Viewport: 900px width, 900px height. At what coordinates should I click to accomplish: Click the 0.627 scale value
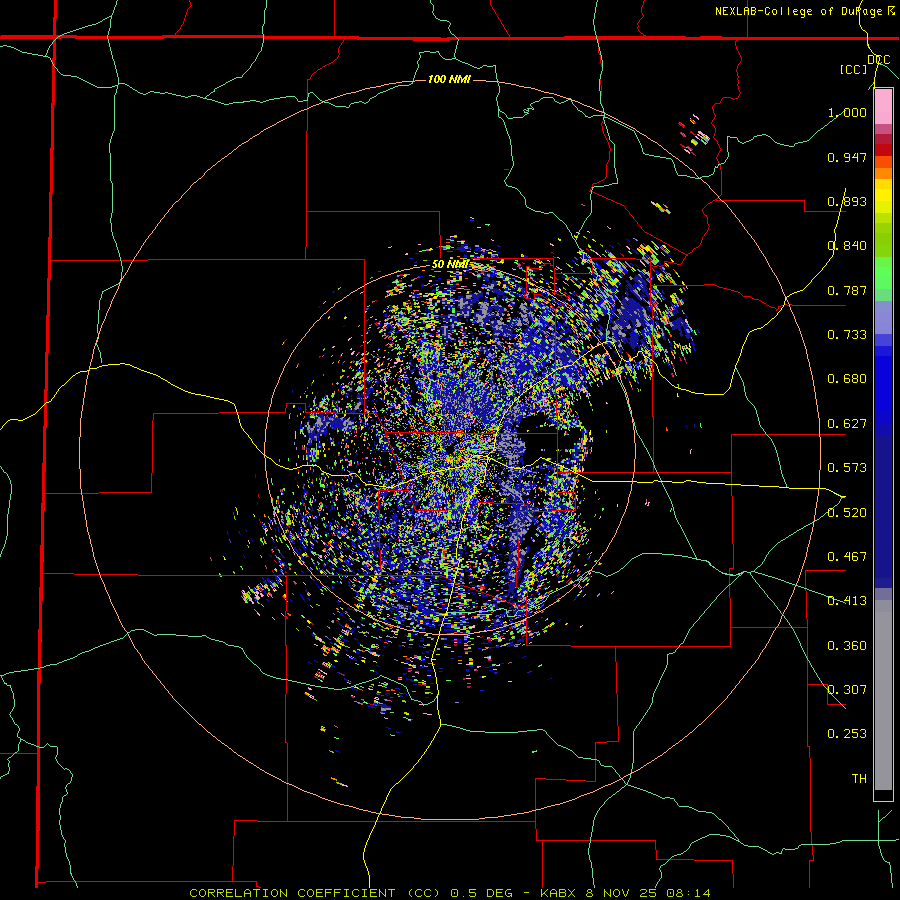(x=847, y=424)
